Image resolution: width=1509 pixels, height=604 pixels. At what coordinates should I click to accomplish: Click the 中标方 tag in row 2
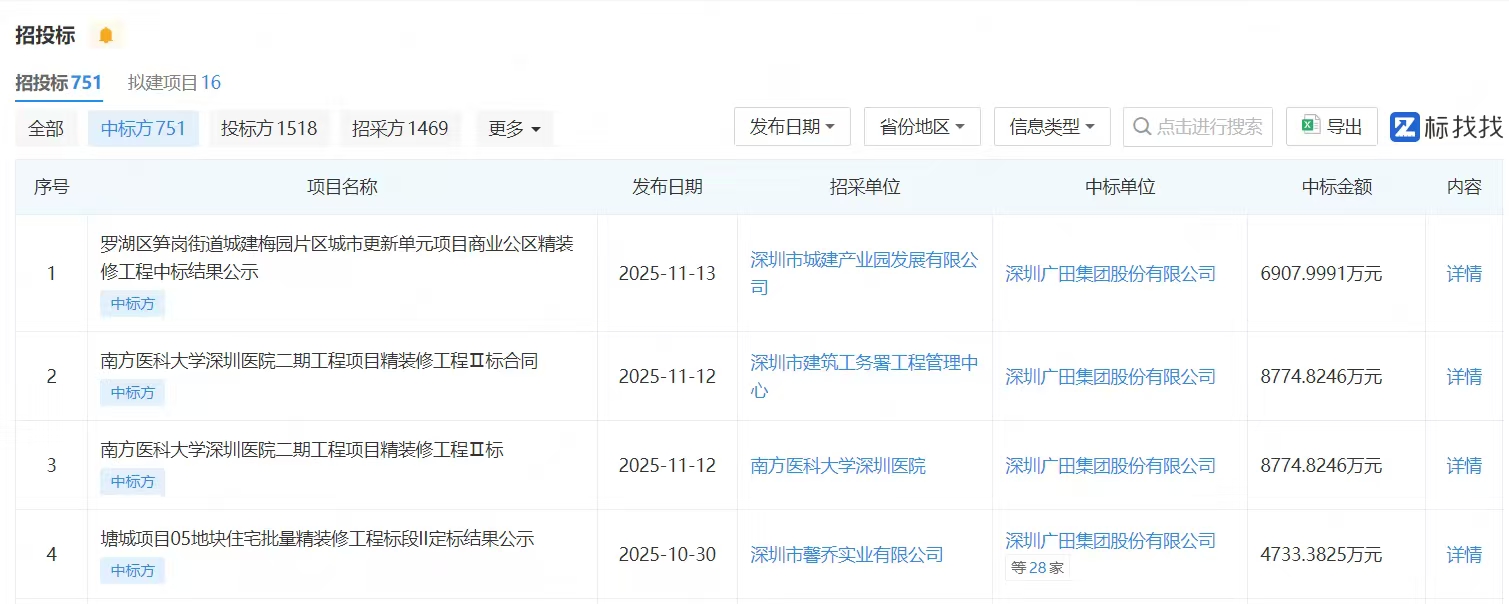(132, 392)
